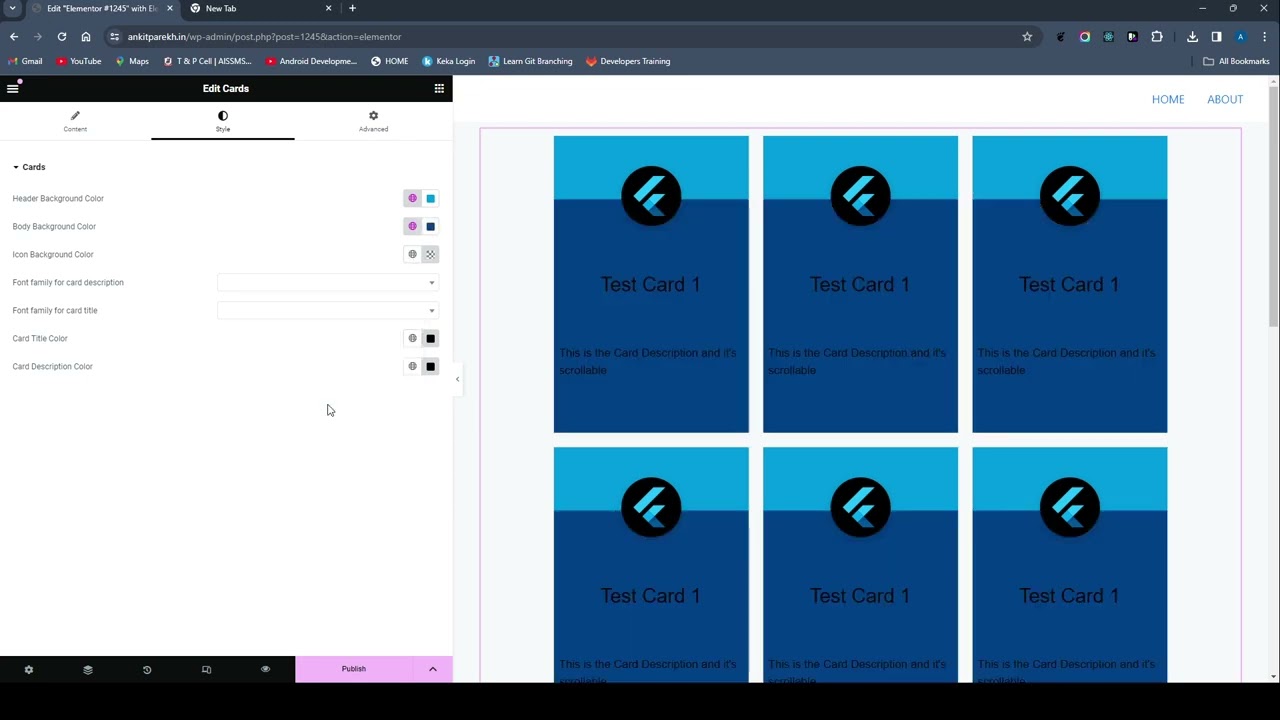Viewport: 1280px width, 720px height.
Task: Open Developers Training bookmark
Action: tap(627, 61)
